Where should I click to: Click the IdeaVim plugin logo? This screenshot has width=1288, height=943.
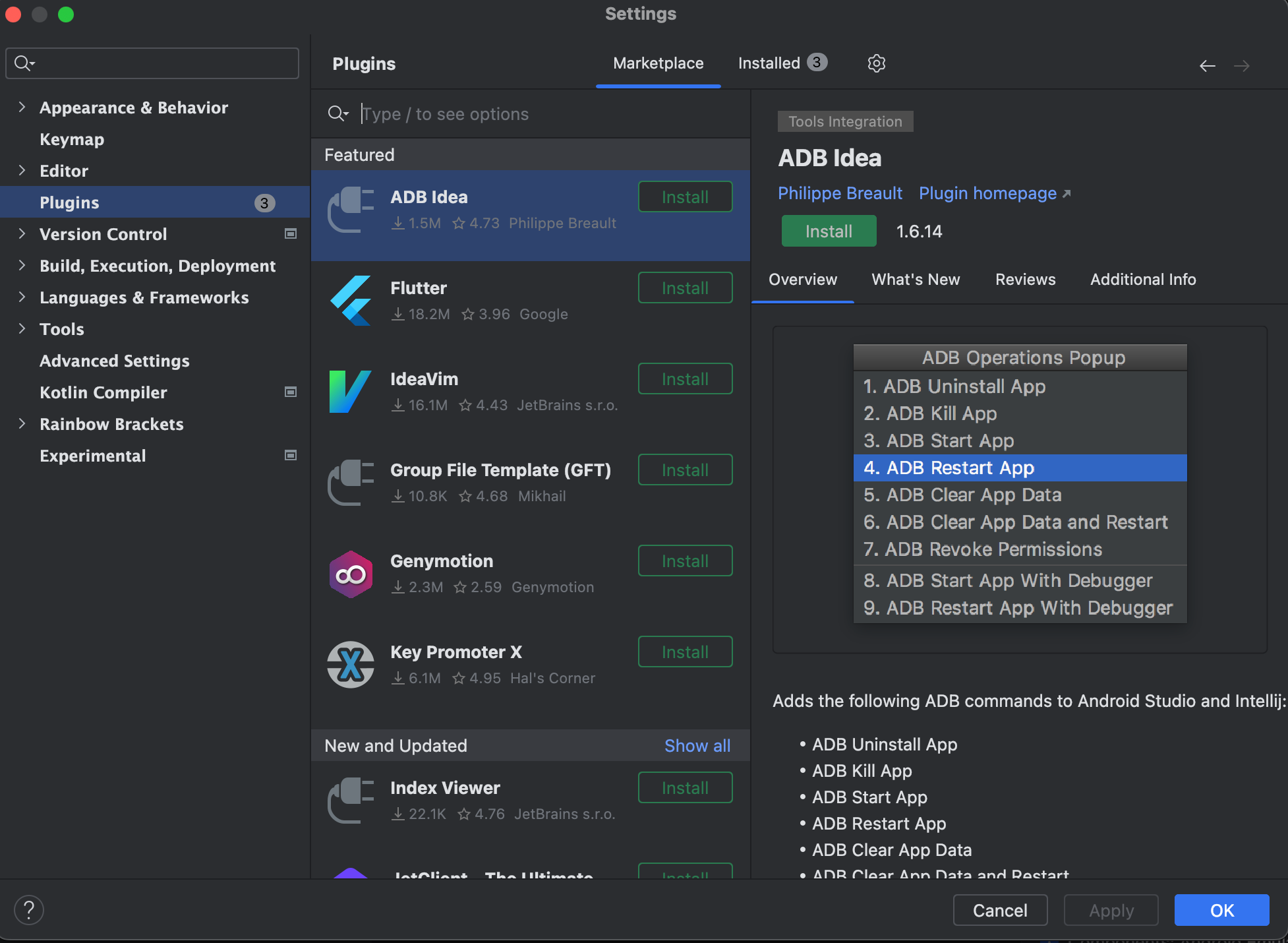click(x=351, y=392)
